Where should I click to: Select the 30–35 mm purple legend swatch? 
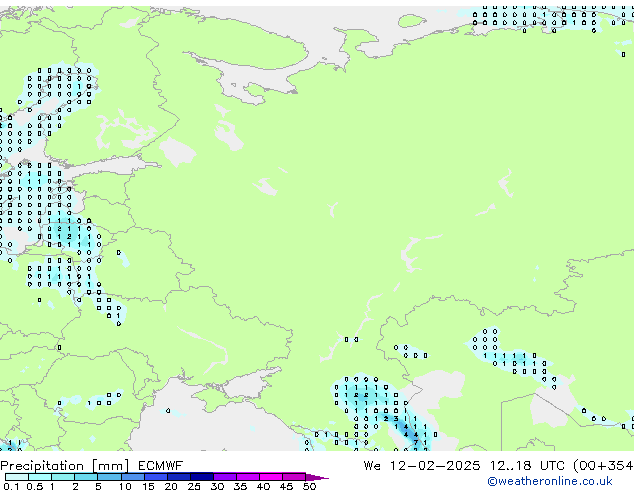click(x=225, y=477)
